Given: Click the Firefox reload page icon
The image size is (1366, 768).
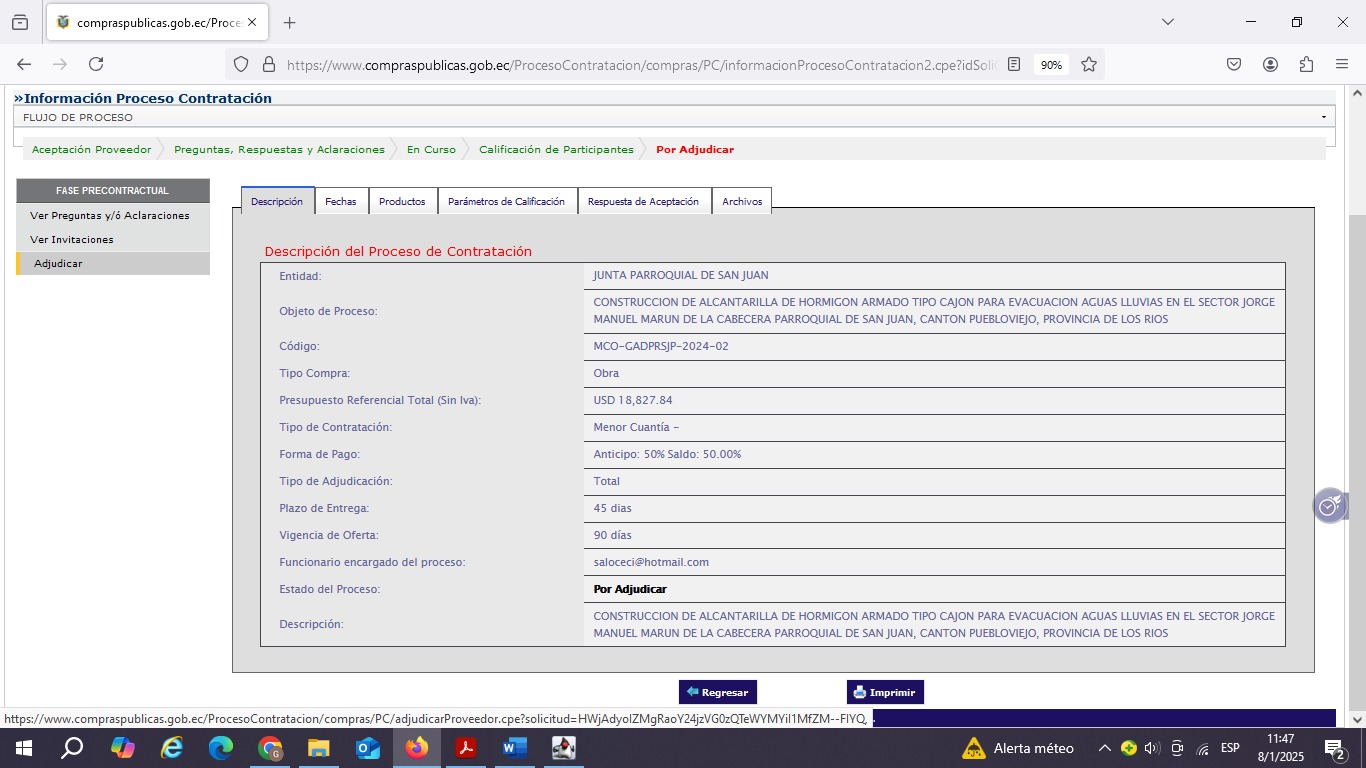Looking at the screenshot, I should (x=96, y=64).
